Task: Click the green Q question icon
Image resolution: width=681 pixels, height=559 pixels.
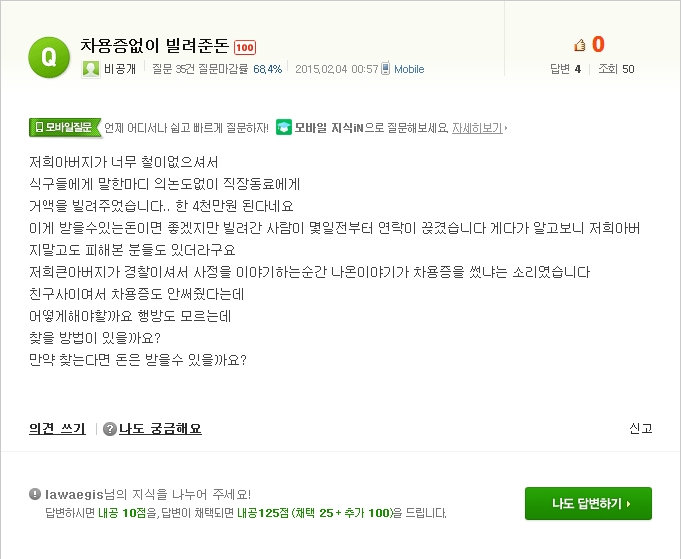Action: tap(49, 57)
